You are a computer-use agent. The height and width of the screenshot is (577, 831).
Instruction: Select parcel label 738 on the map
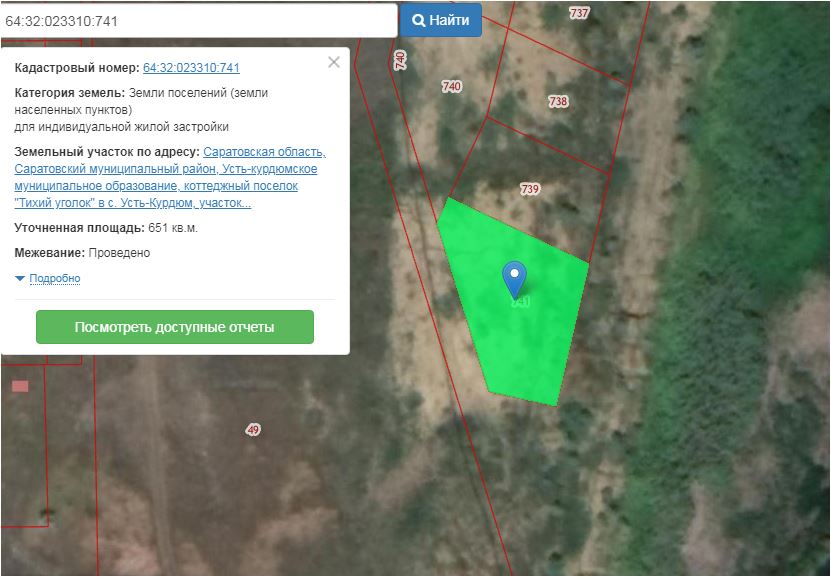[x=558, y=101]
